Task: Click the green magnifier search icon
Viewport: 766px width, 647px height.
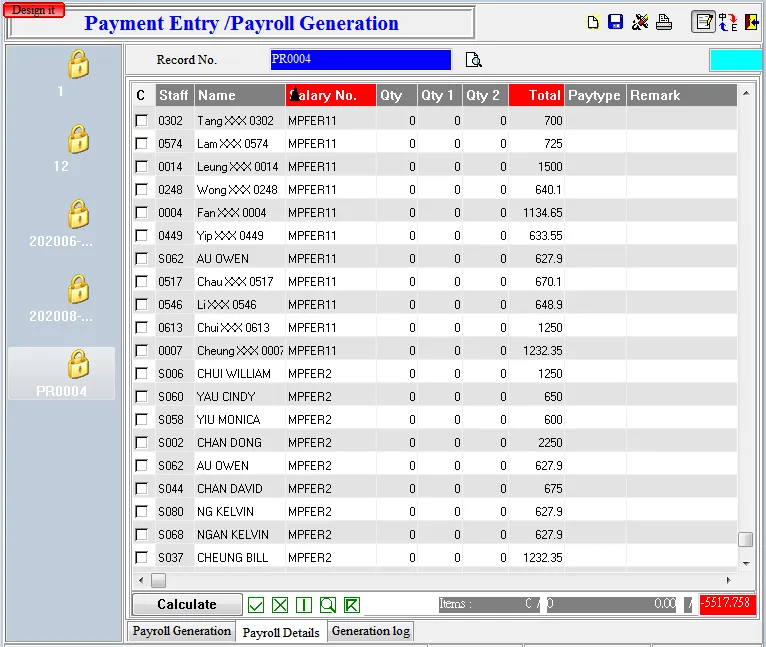Action: pyautogui.click(x=328, y=605)
